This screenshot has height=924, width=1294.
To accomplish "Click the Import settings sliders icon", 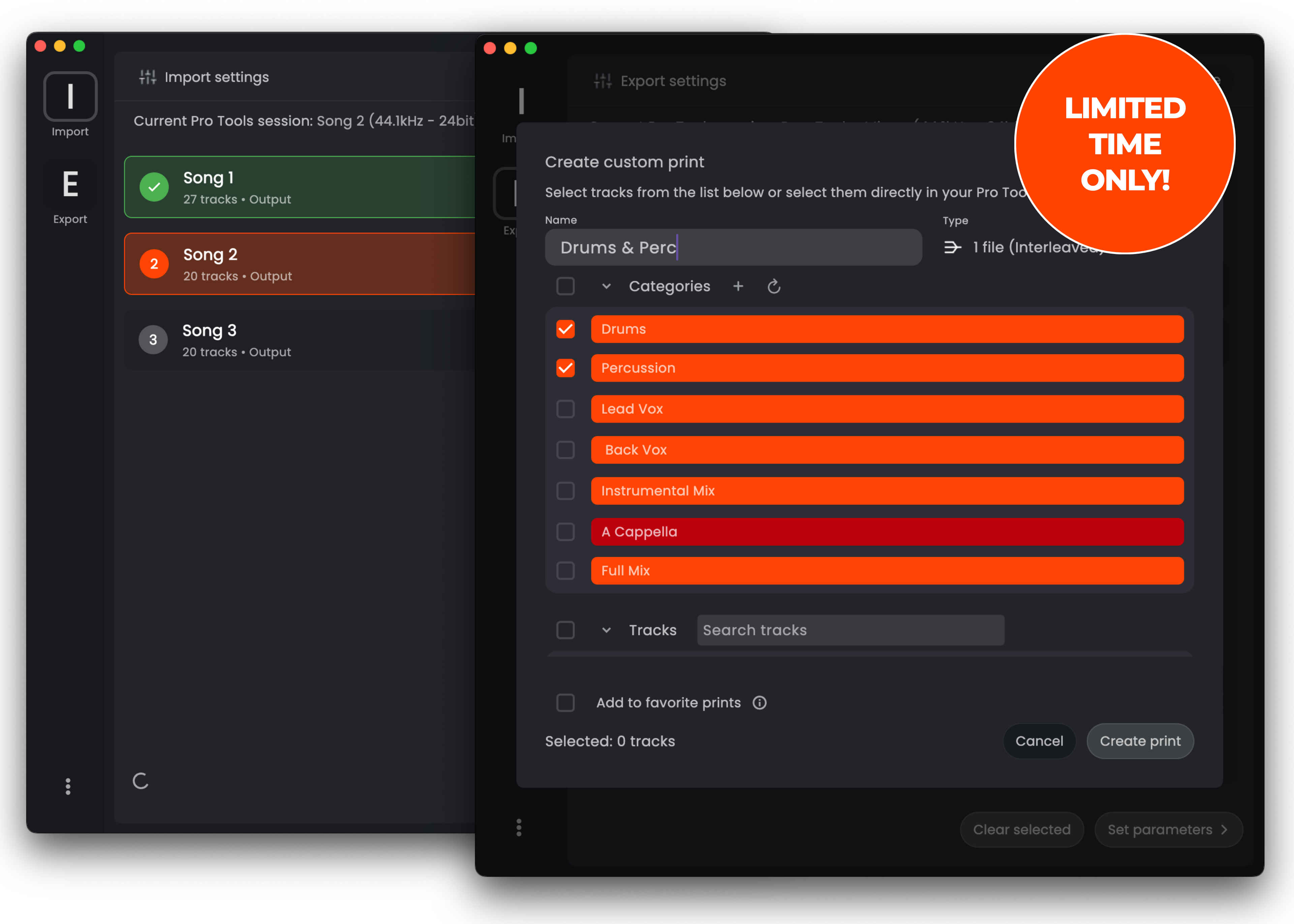I will (147, 77).
